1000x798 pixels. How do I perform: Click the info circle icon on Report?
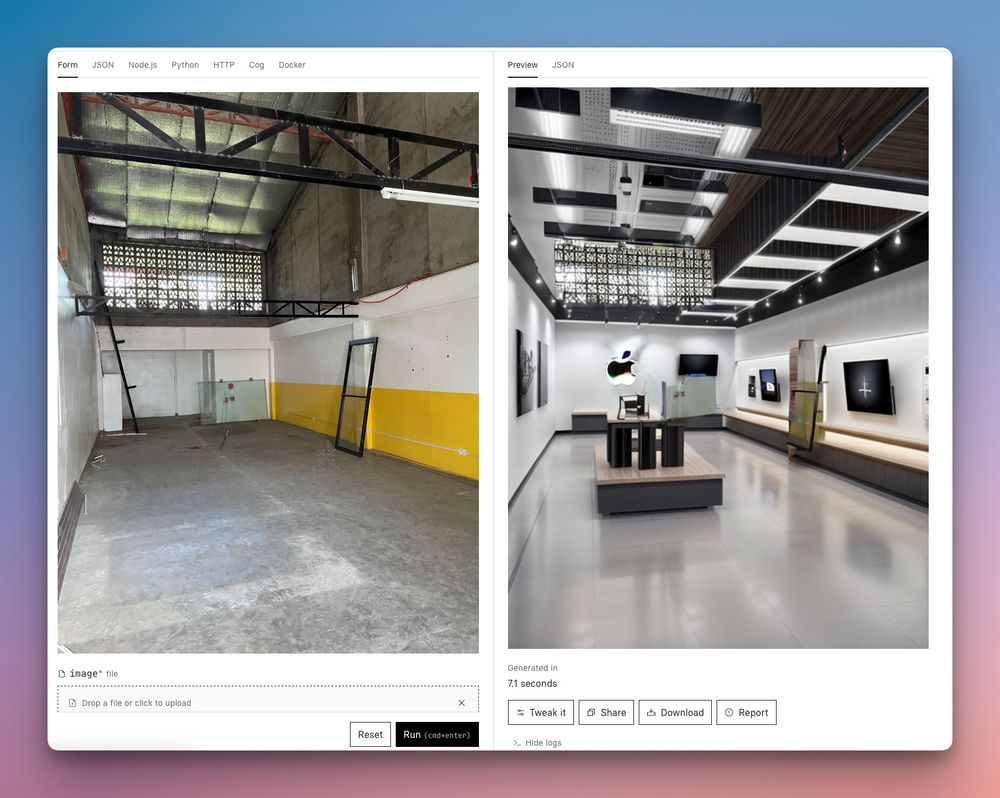click(x=729, y=713)
